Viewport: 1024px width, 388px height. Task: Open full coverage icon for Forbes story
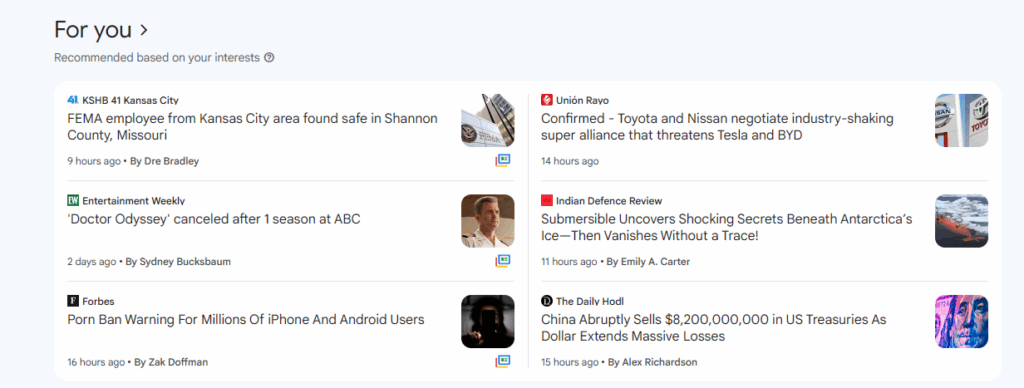(x=502, y=361)
